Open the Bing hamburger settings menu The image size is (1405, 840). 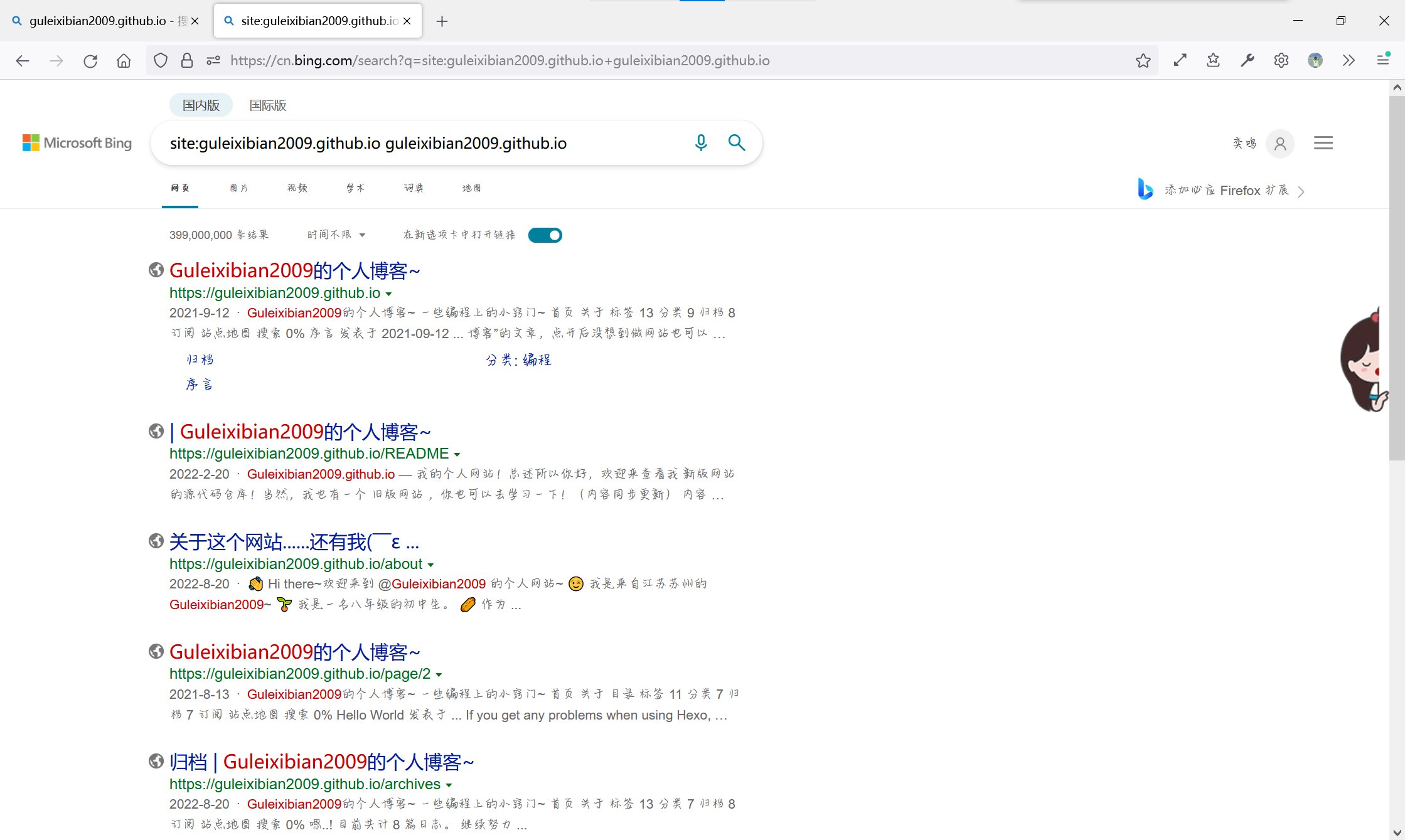click(1323, 143)
